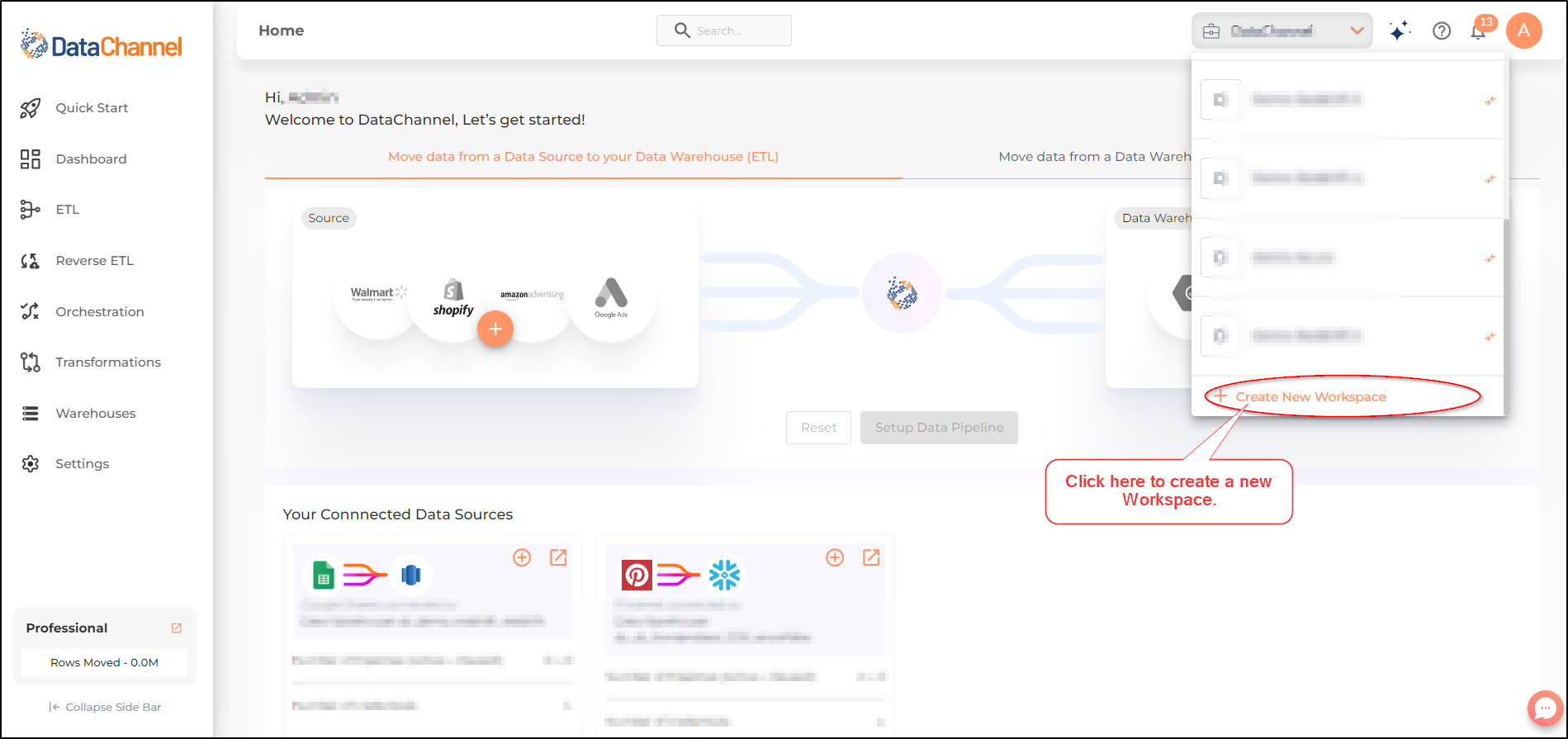This screenshot has height=739, width=1568.
Task: Click the Setup Data Pipeline button
Action: click(x=939, y=428)
